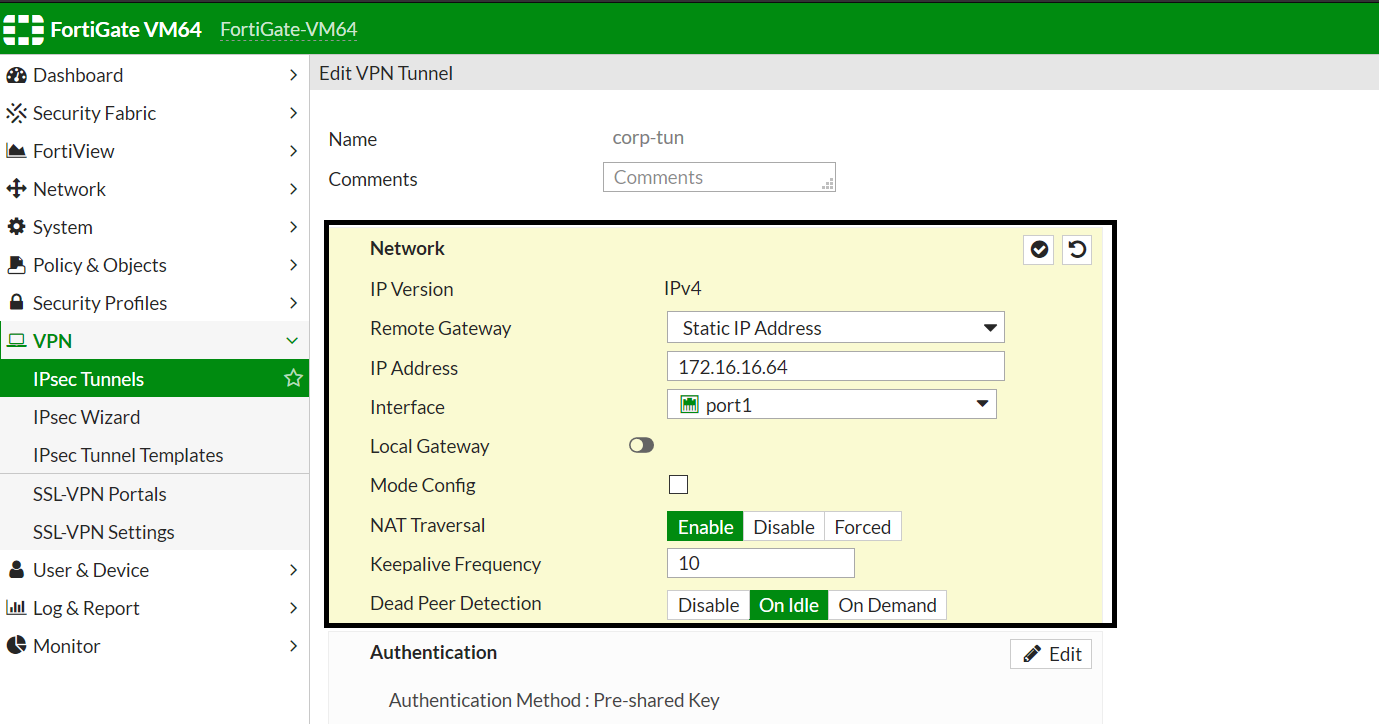
Task: Expand FortiView menu chevron
Action: [x=293, y=151]
